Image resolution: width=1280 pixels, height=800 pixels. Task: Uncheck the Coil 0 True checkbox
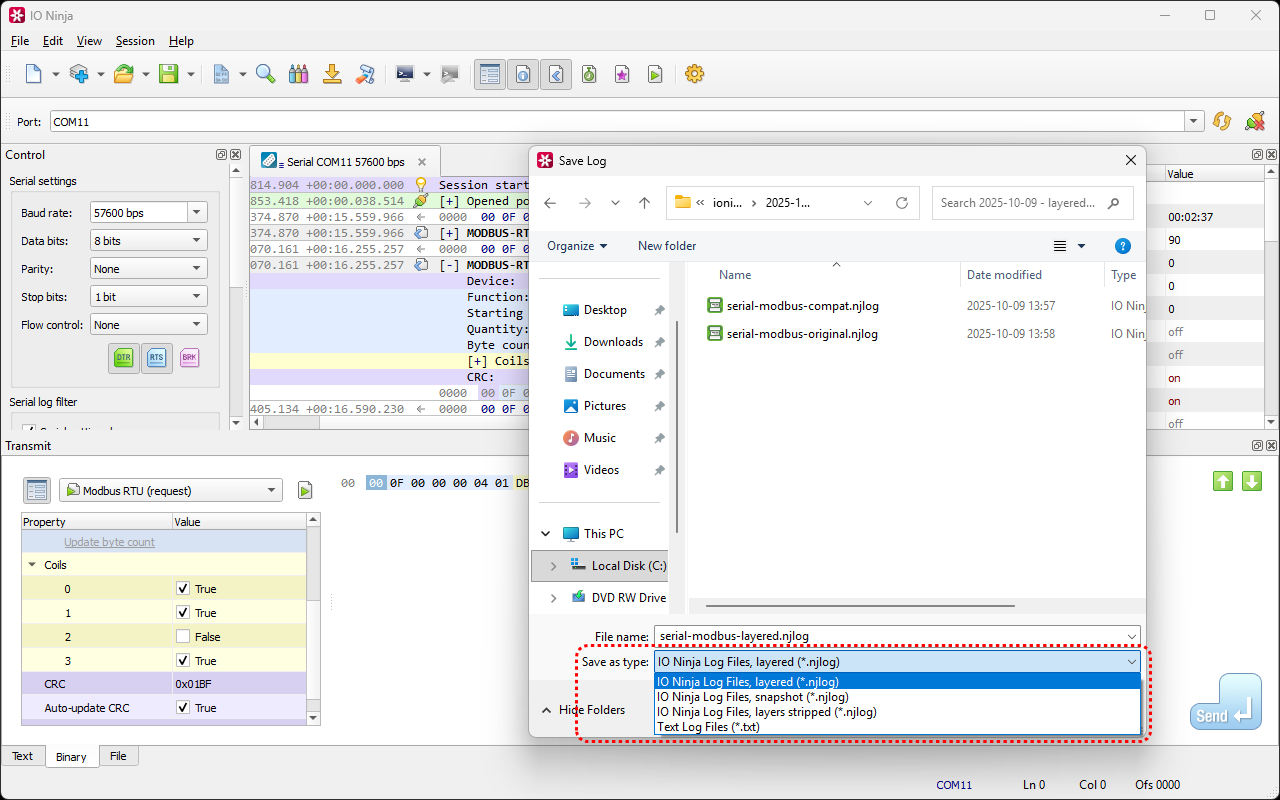[183, 589]
